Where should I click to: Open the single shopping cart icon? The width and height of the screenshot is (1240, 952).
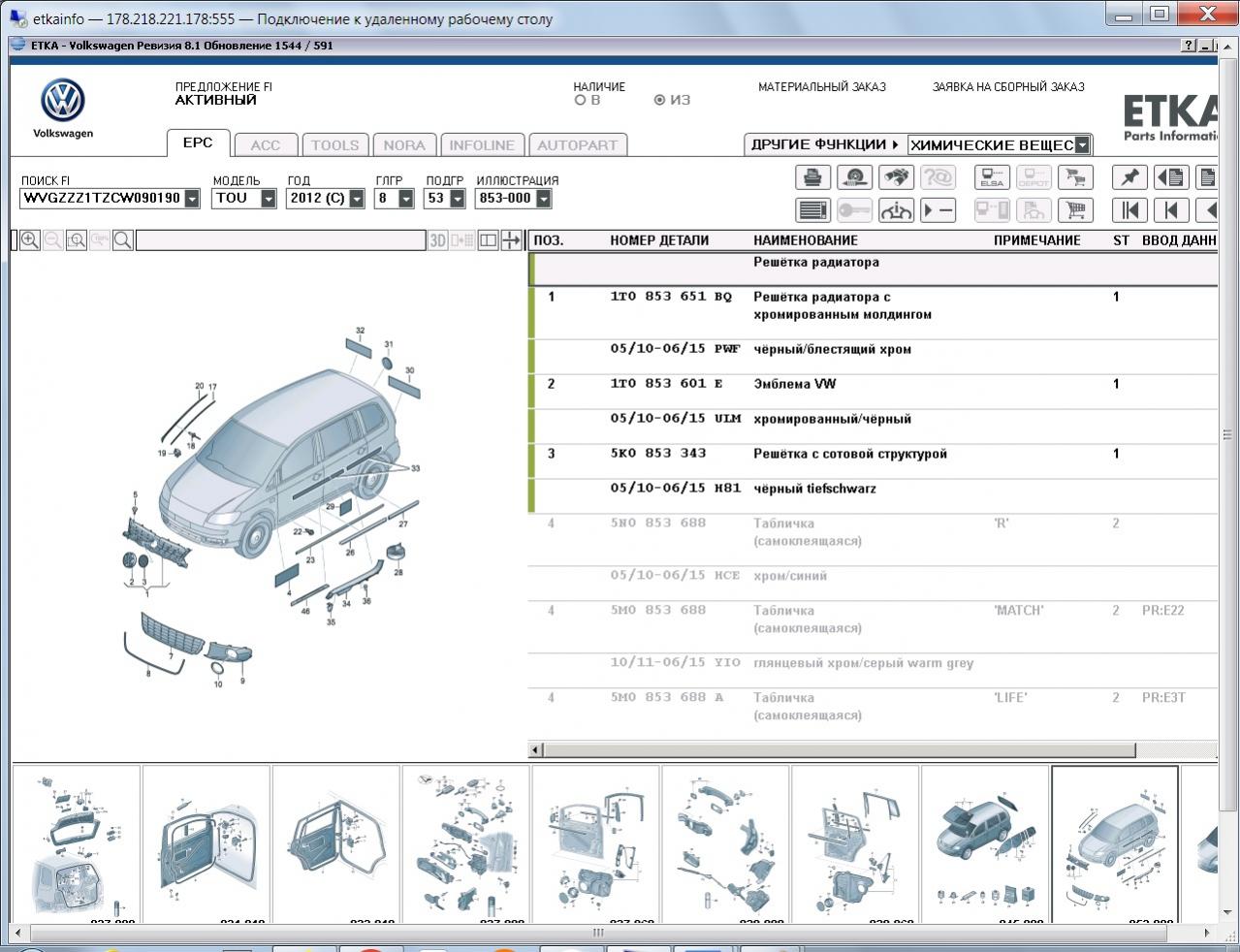(x=1075, y=210)
